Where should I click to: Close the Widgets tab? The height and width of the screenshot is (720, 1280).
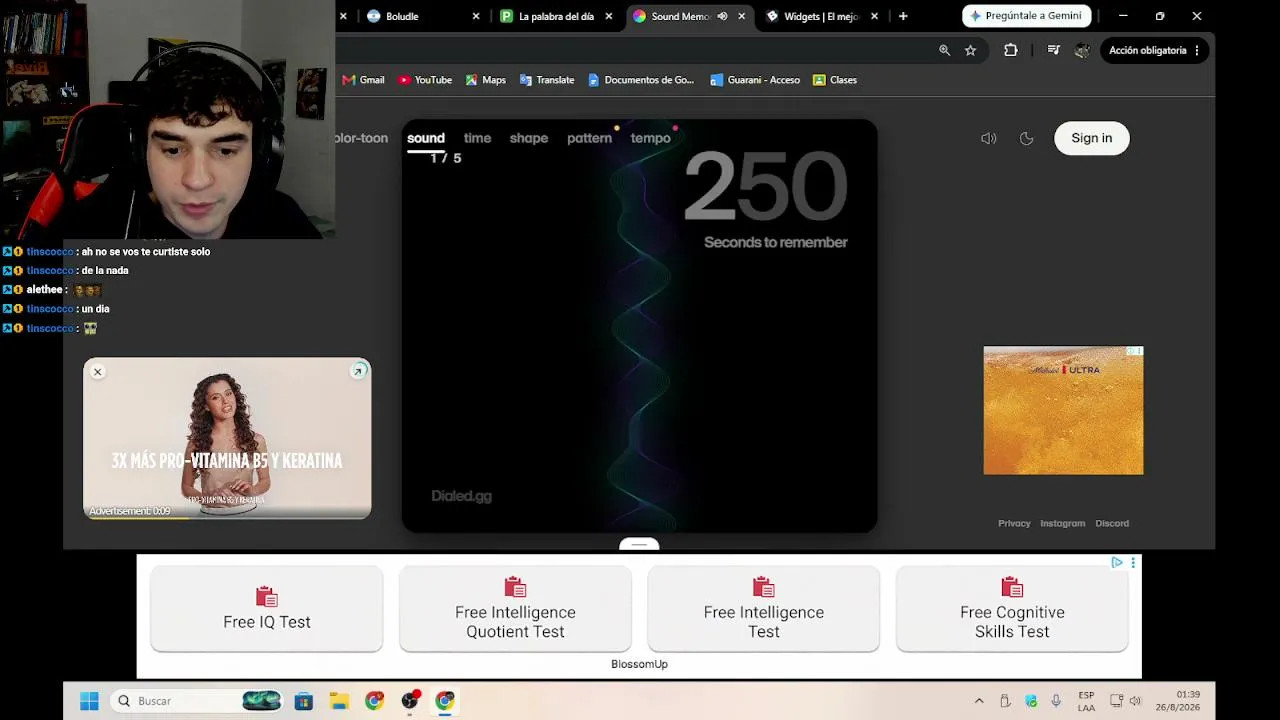click(874, 16)
